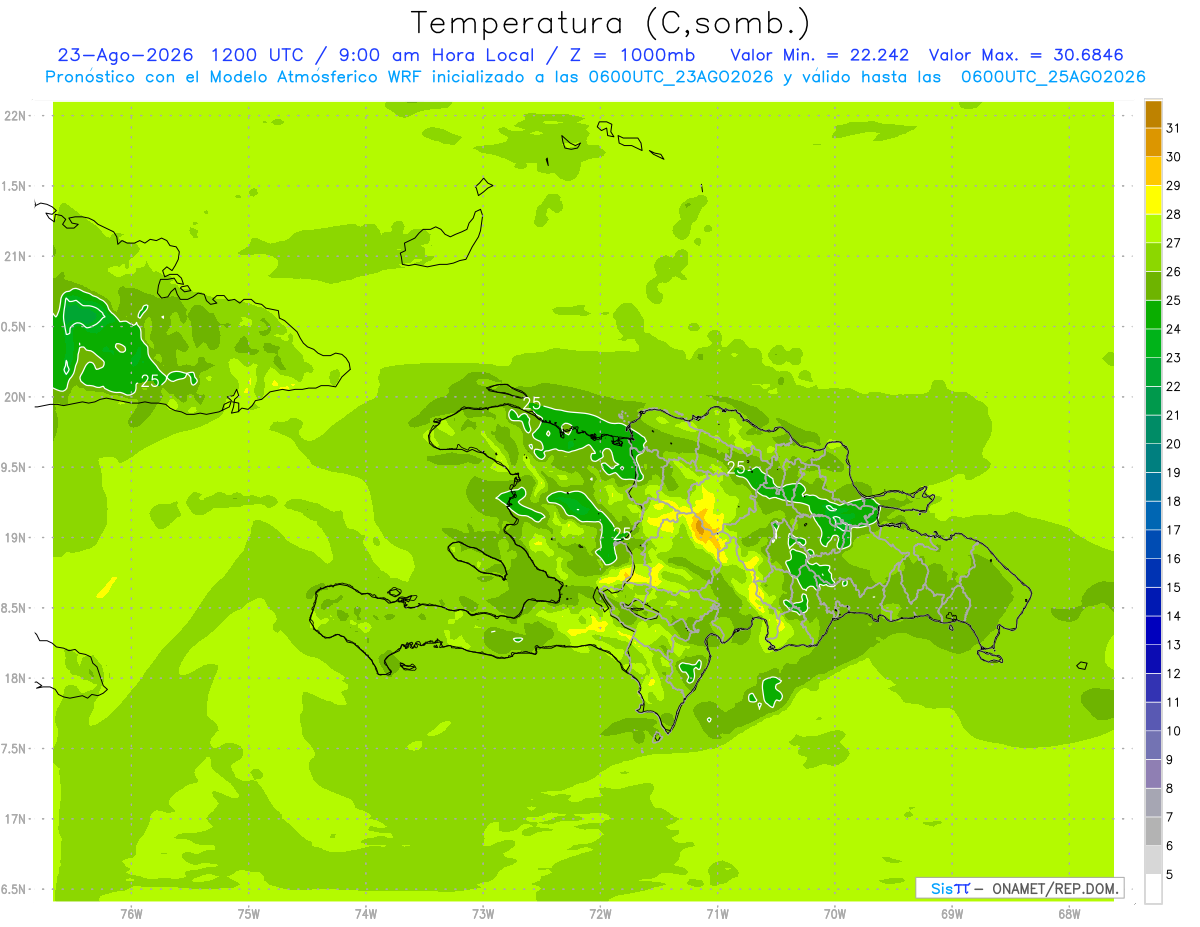Click the '69W' longitude label

click(x=952, y=915)
